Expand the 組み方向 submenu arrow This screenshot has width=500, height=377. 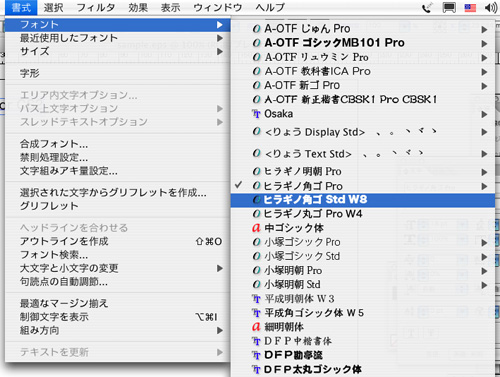[x=219, y=331]
